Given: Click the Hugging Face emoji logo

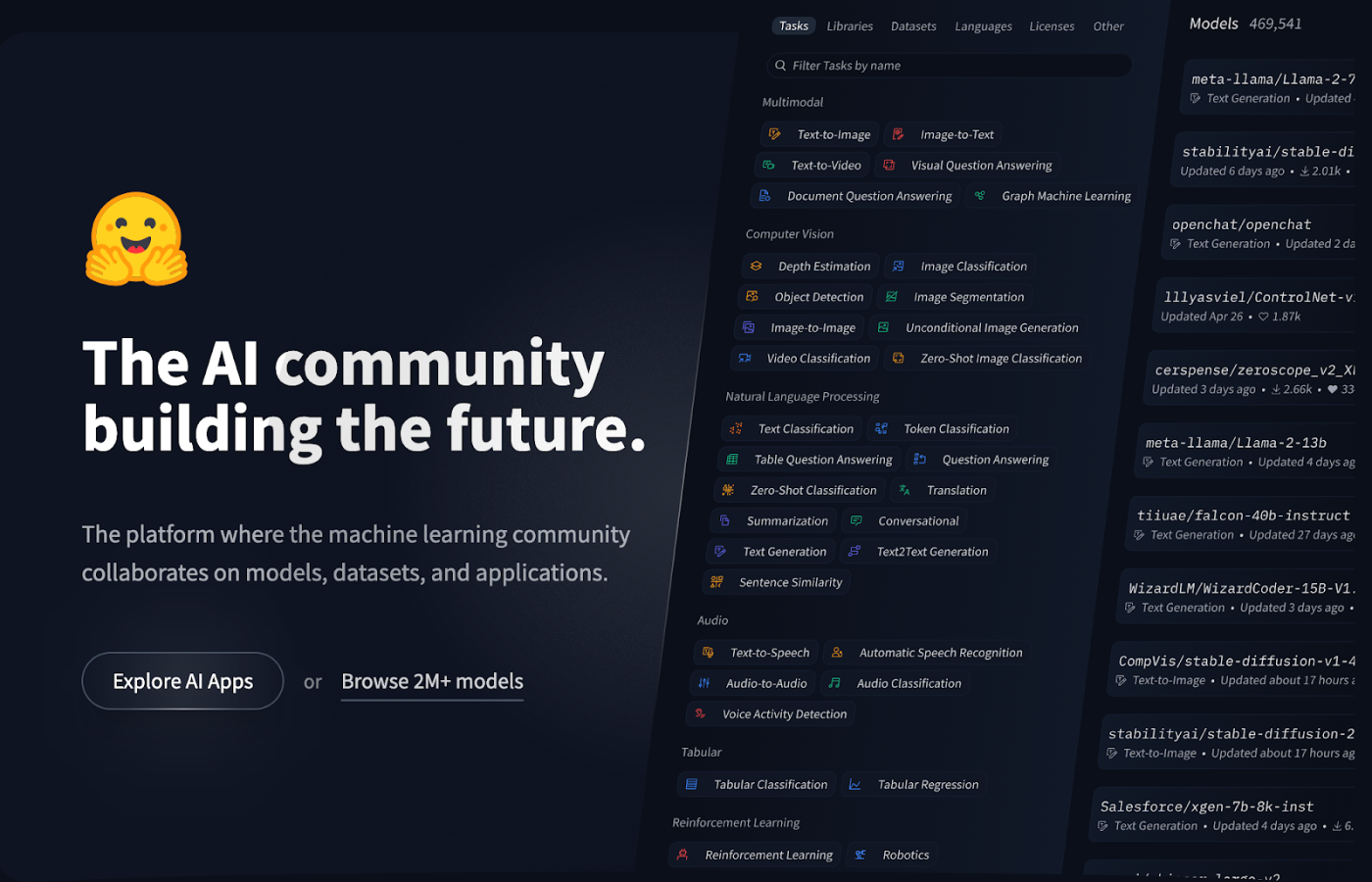Looking at the screenshot, I should click(137, 240).
